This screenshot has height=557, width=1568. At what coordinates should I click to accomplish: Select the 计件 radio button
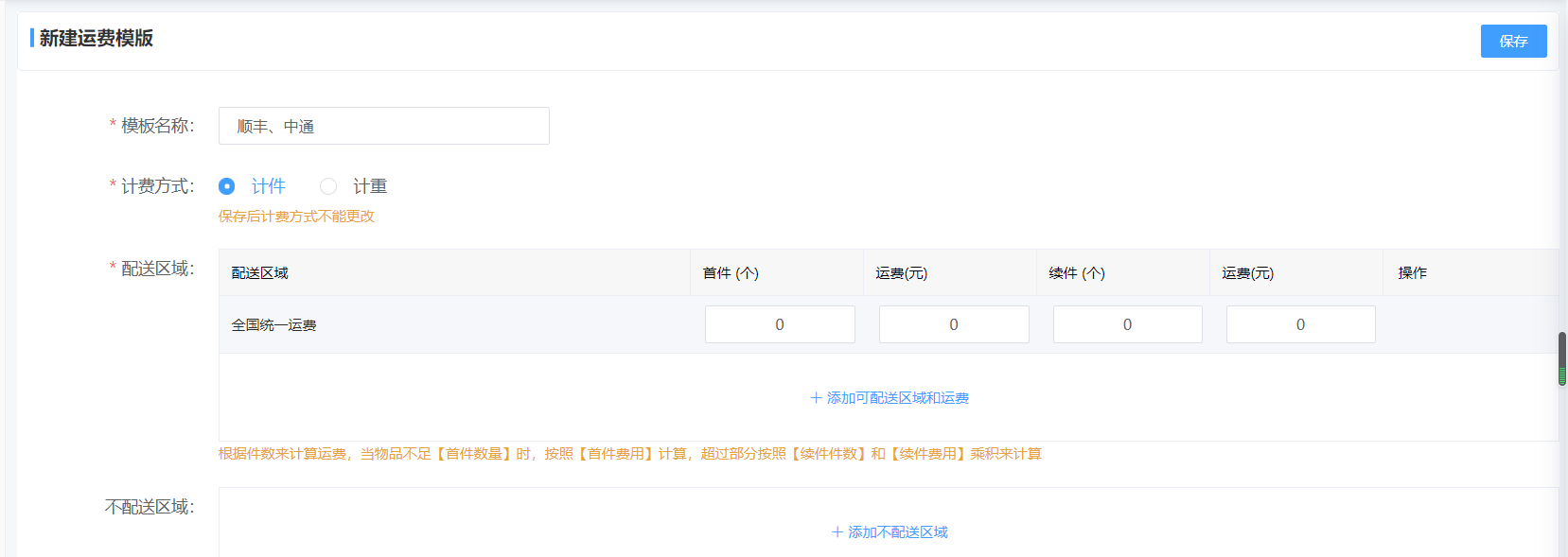pyautogui.click(x=227, y=186)
